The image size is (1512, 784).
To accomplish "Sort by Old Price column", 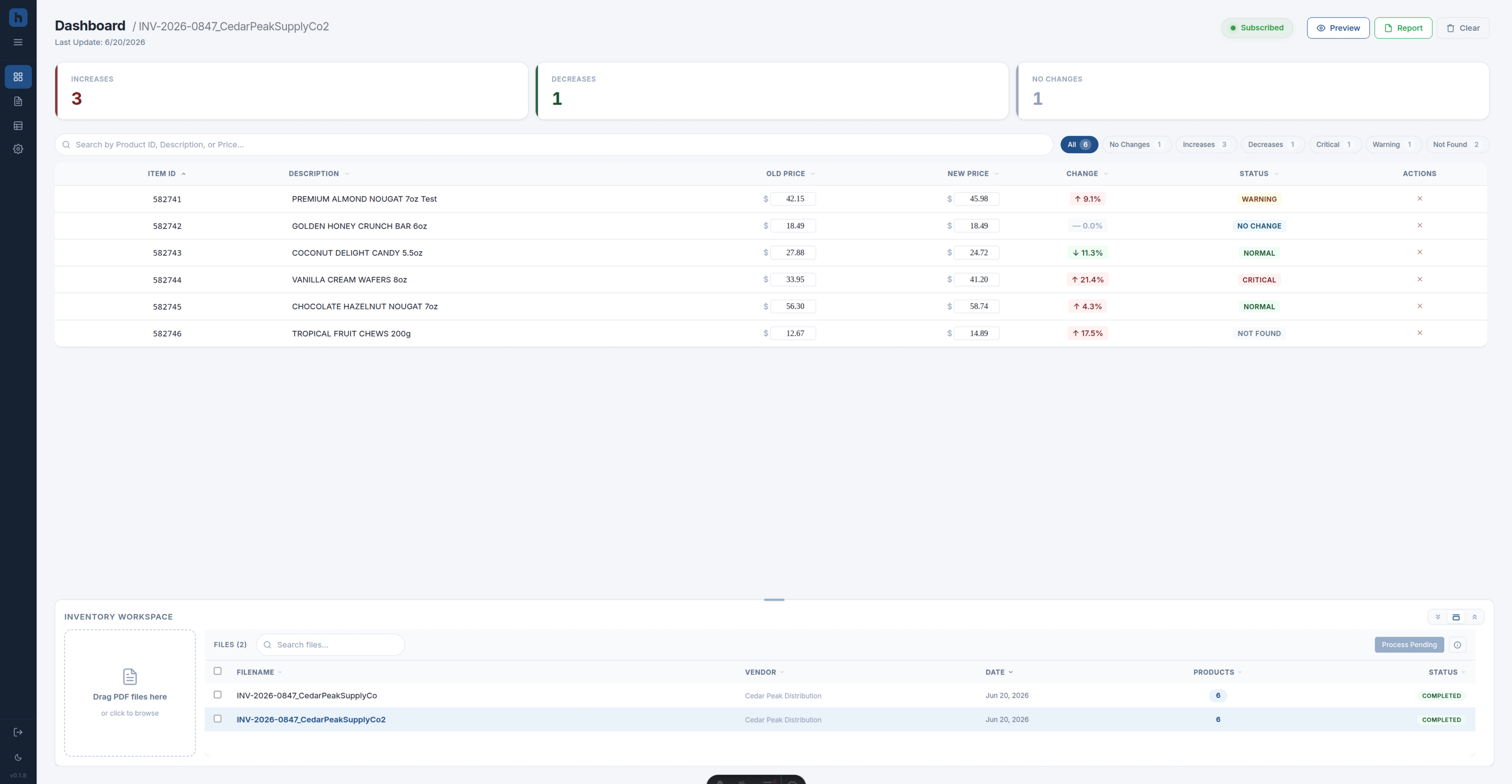I will (790, 174).
